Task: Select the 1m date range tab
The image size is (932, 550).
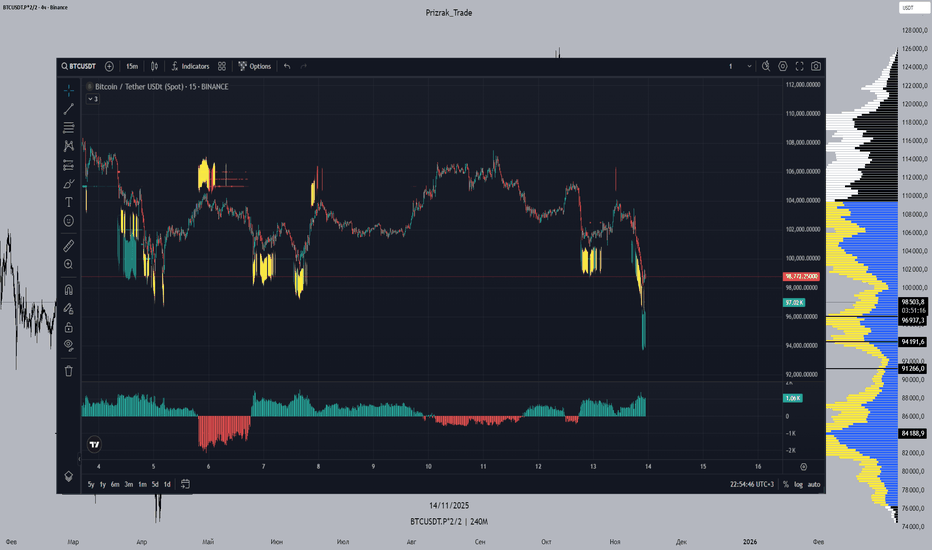Action: point(142,485)
